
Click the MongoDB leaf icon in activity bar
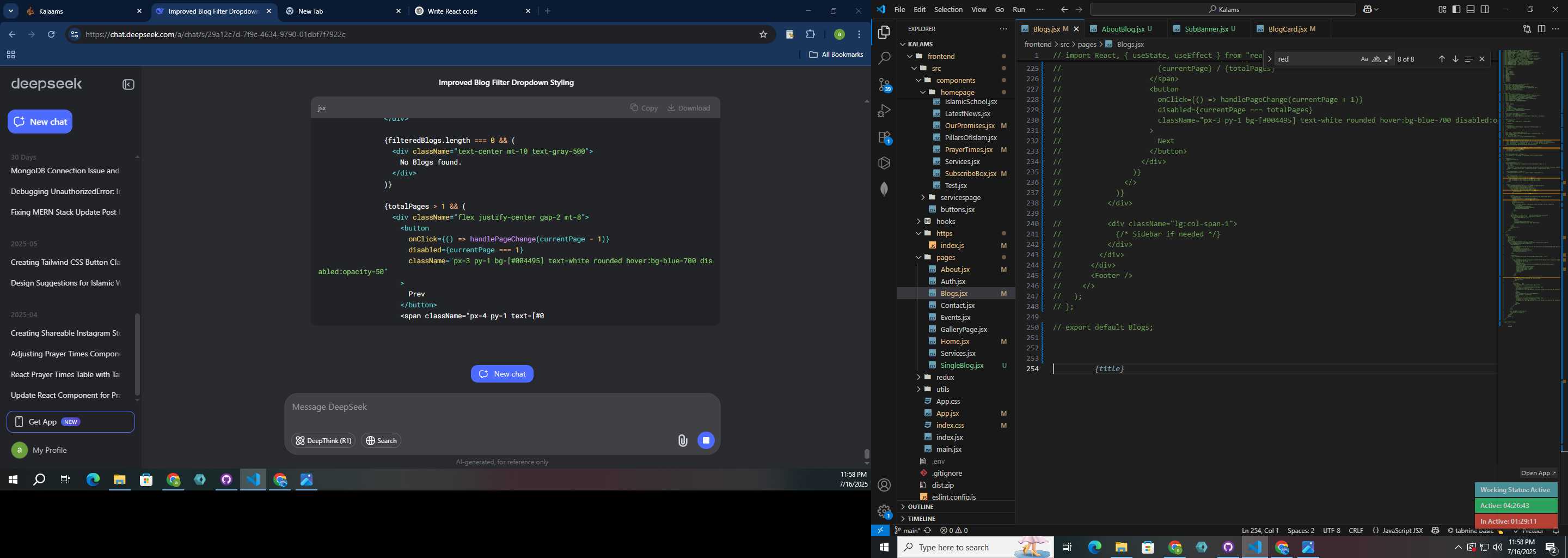tap(884, 189)
